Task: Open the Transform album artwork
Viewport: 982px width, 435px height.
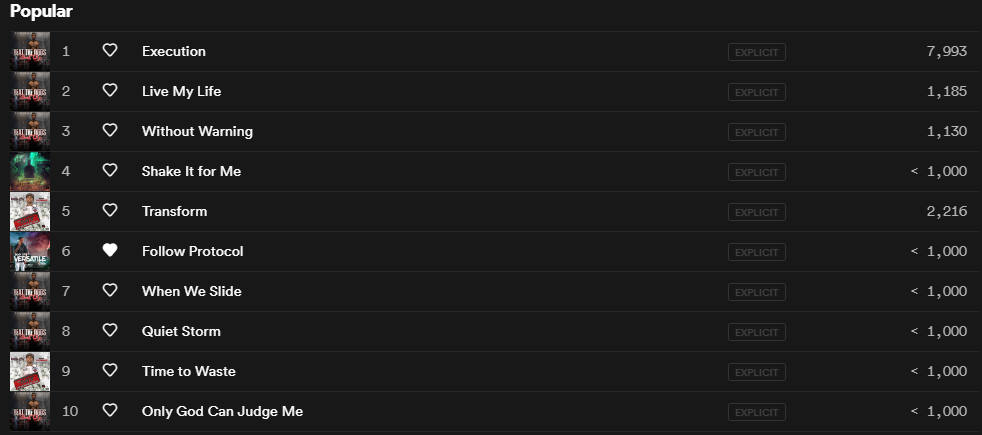Action: click(x=30, y=211)
